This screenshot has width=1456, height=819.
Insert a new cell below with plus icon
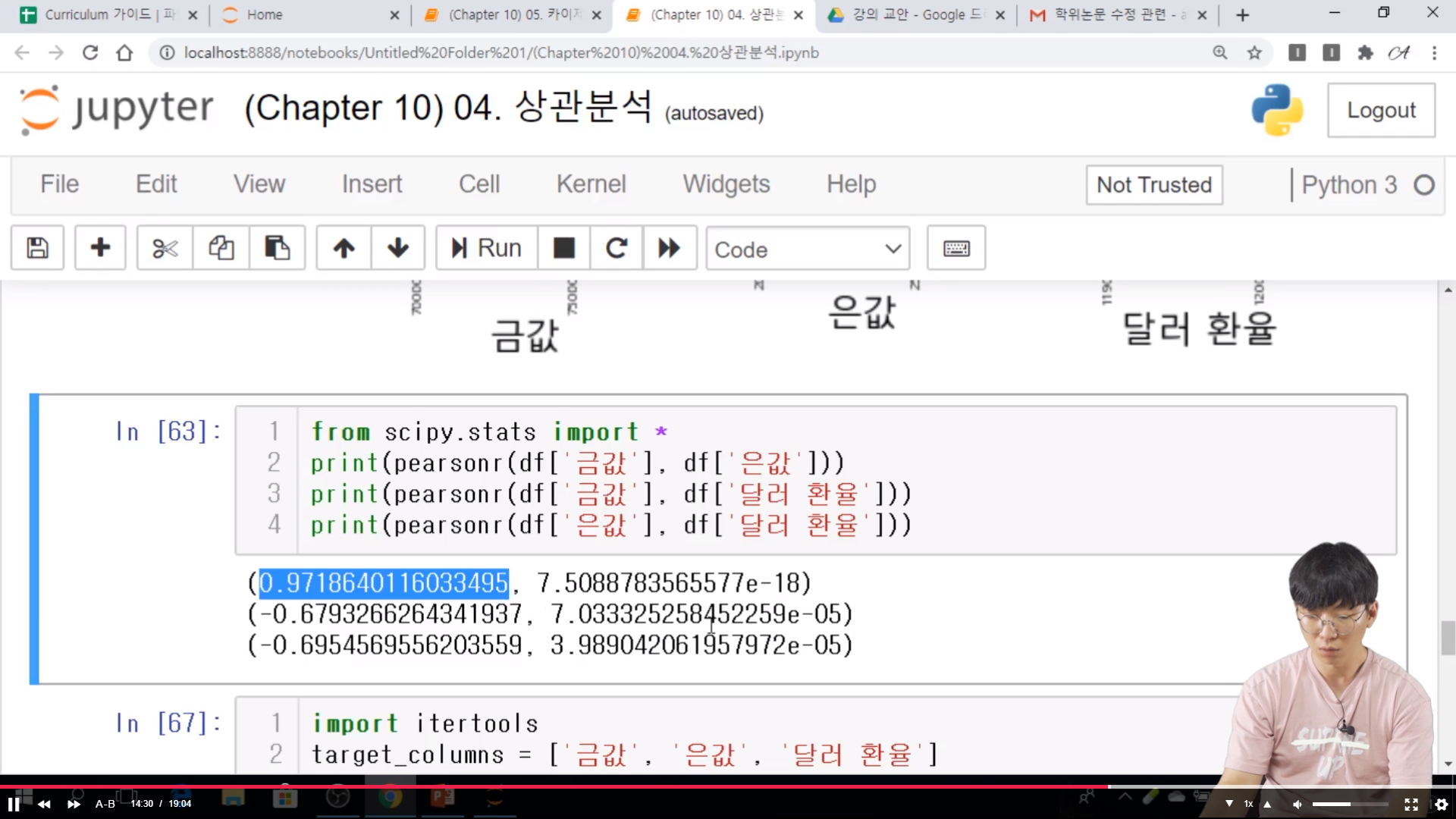pos(100,248)
